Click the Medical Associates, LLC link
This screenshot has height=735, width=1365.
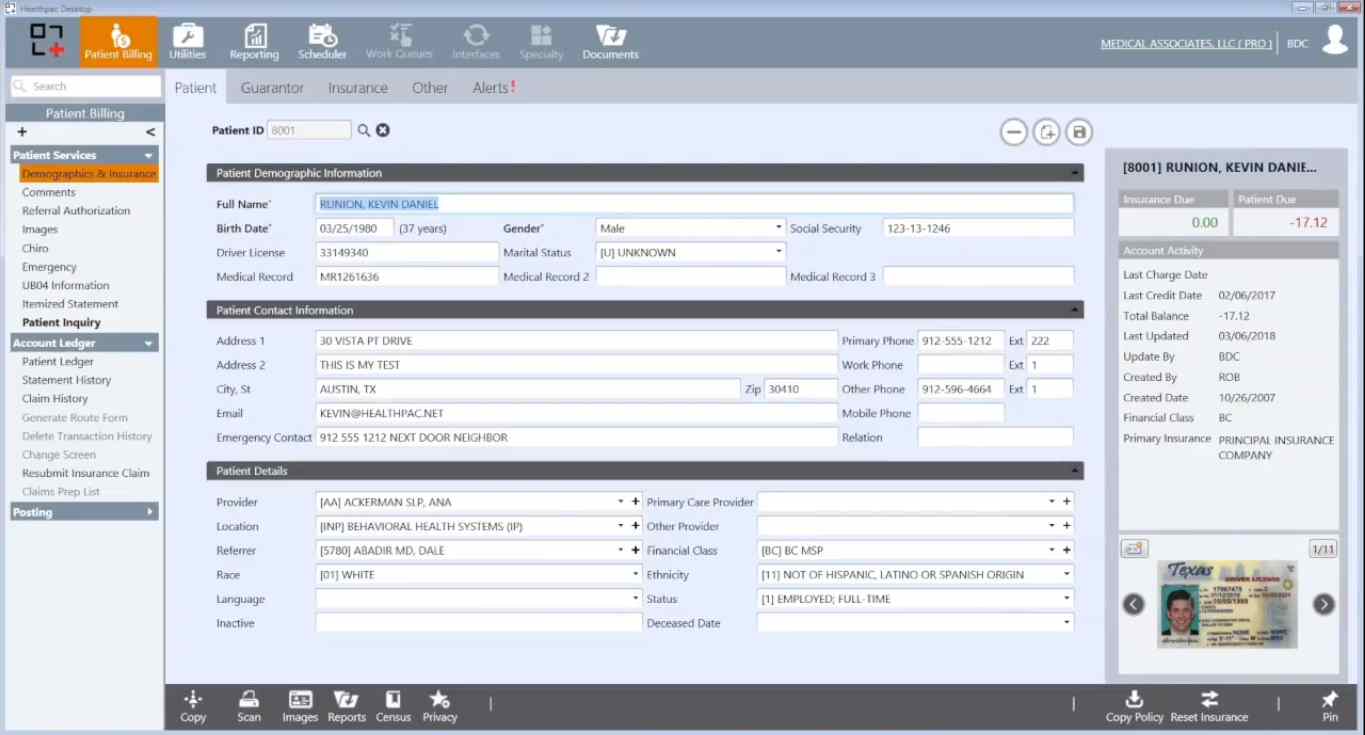tap(1186, 44)
